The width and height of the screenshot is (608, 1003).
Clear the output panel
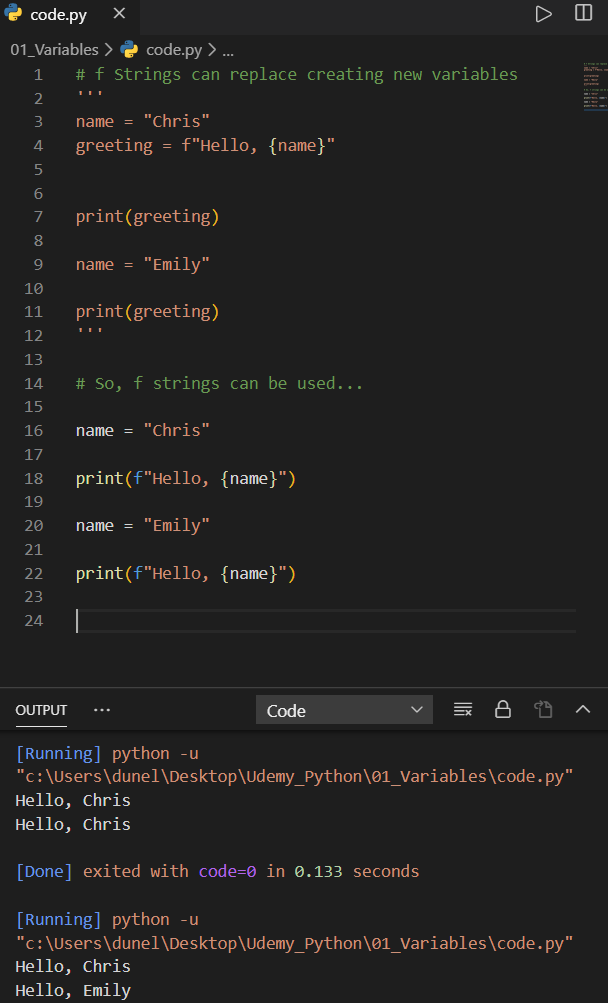click(462, 709)
